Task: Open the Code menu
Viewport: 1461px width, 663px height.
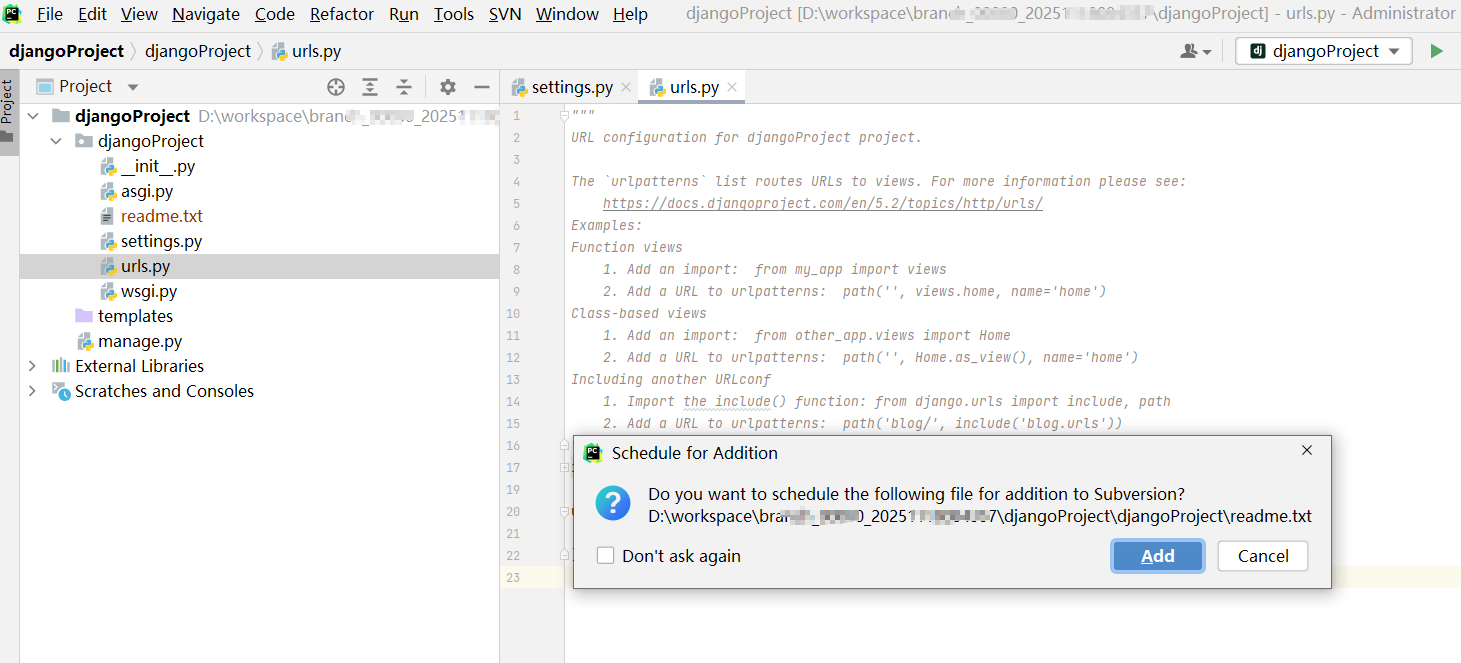Action: [x=275, y=14]
